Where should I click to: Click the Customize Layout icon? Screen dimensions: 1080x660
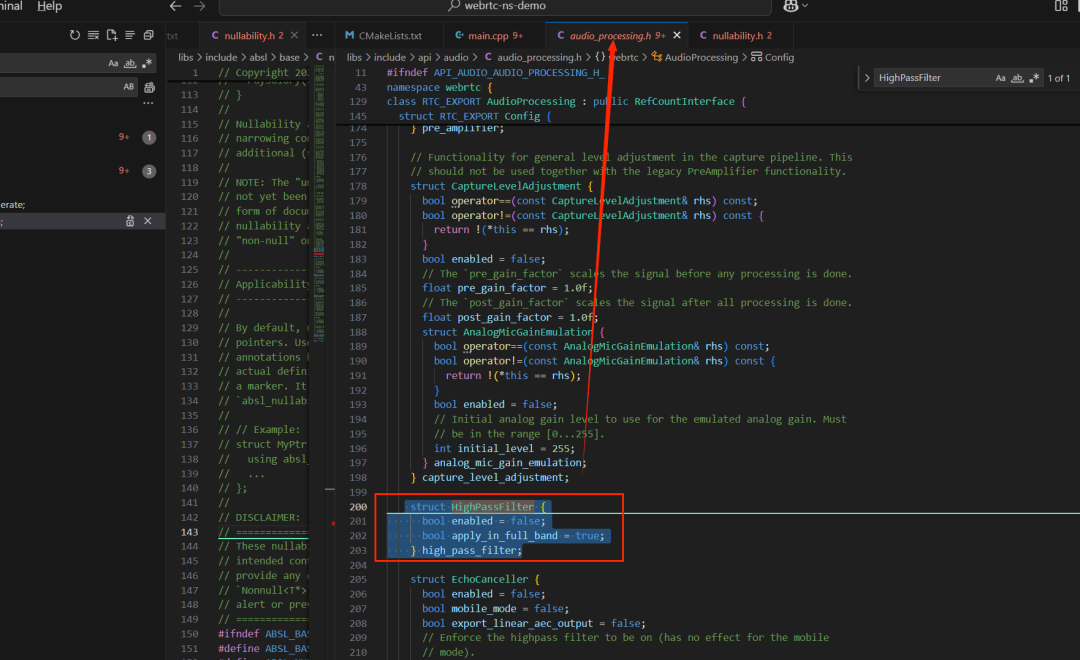point(1061,6)
